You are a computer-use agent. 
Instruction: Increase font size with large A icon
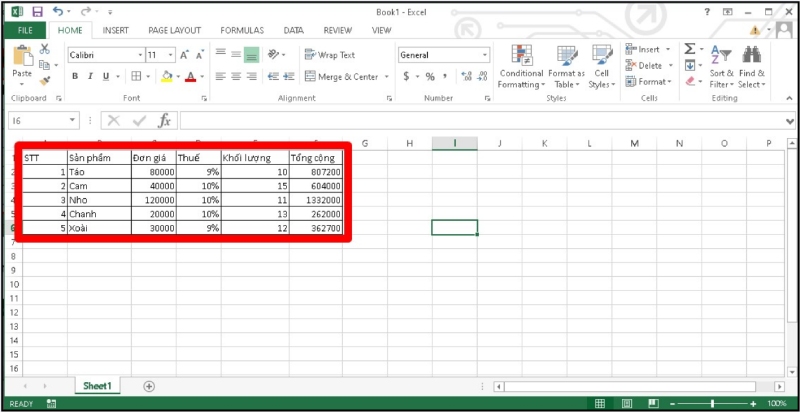(185, 55)
